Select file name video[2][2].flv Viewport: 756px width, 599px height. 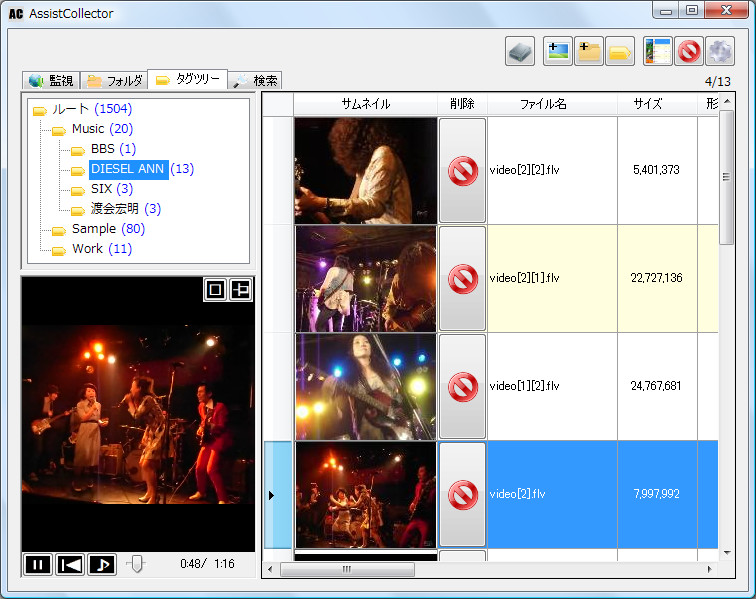tap(524, 170)
